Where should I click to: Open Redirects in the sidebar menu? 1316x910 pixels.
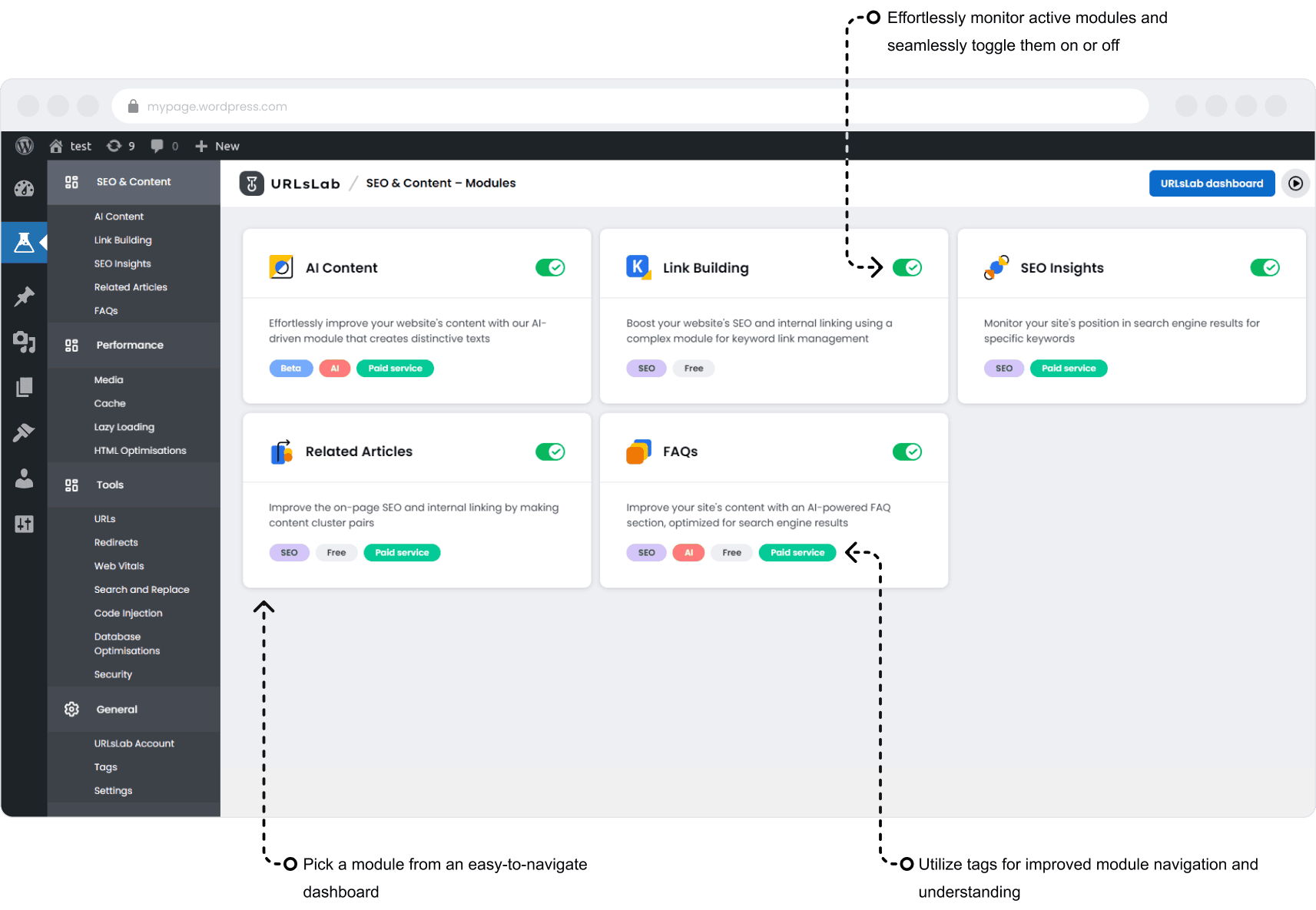(x=116, y=543)
